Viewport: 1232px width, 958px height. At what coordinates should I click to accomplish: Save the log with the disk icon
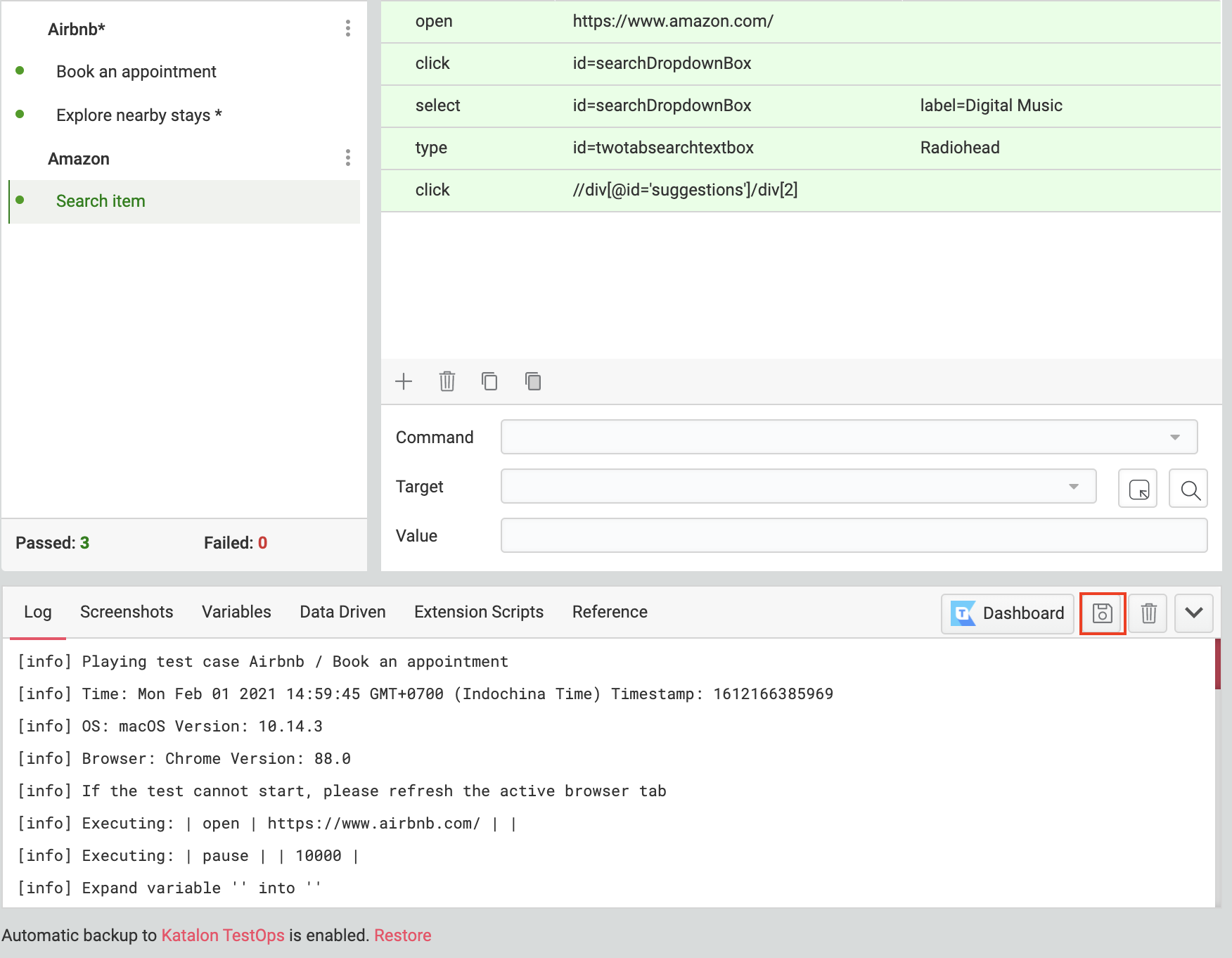[1103, 613]
